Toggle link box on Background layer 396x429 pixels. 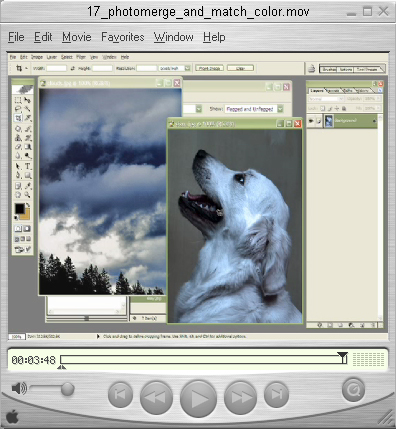coord(319,121)
